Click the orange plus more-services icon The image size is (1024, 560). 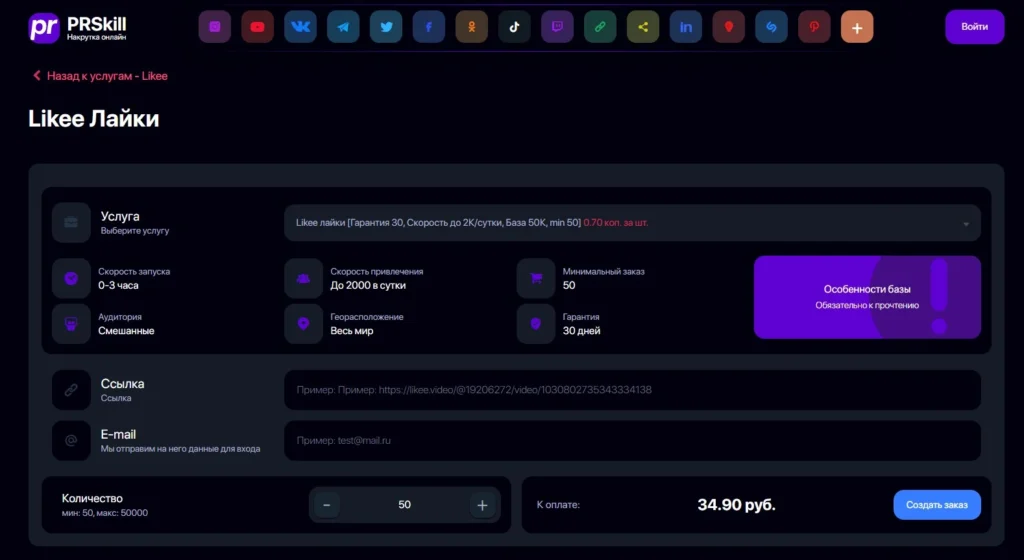coord(857,27)
